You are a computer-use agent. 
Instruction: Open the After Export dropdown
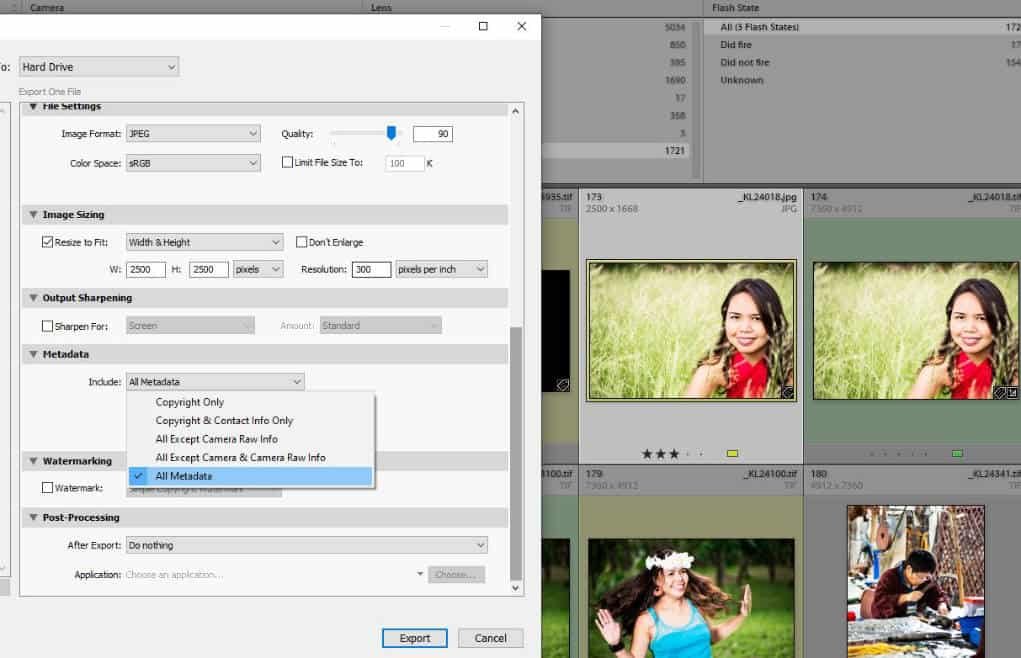tap(307, 545)
